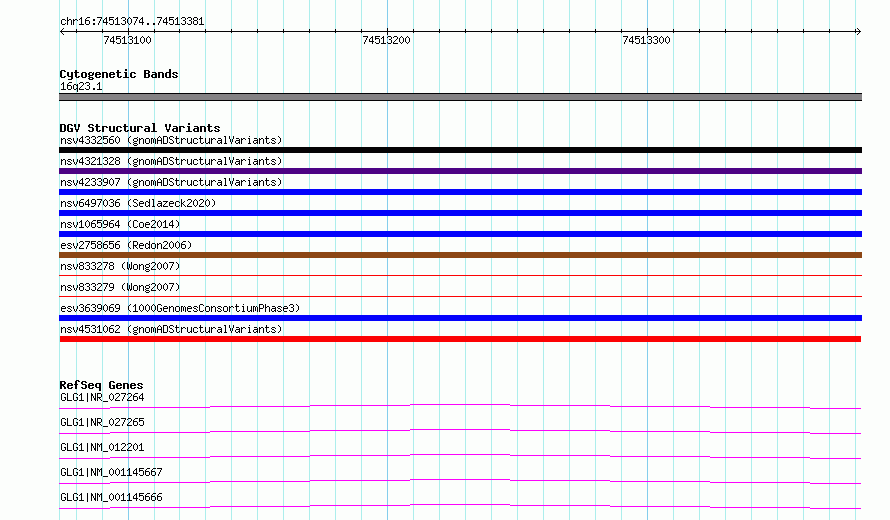Open the DGV Structural Variants track title
The height and width of the screenshot is (520, 890).
point(140,128)
